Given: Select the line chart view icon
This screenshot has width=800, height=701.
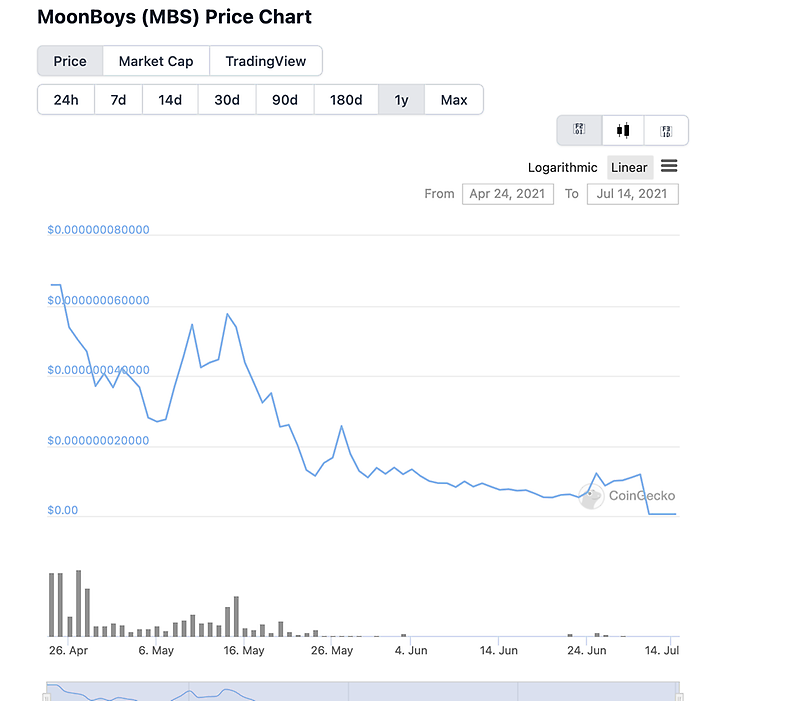Looking at the screenshot, I should coord(579,130).
